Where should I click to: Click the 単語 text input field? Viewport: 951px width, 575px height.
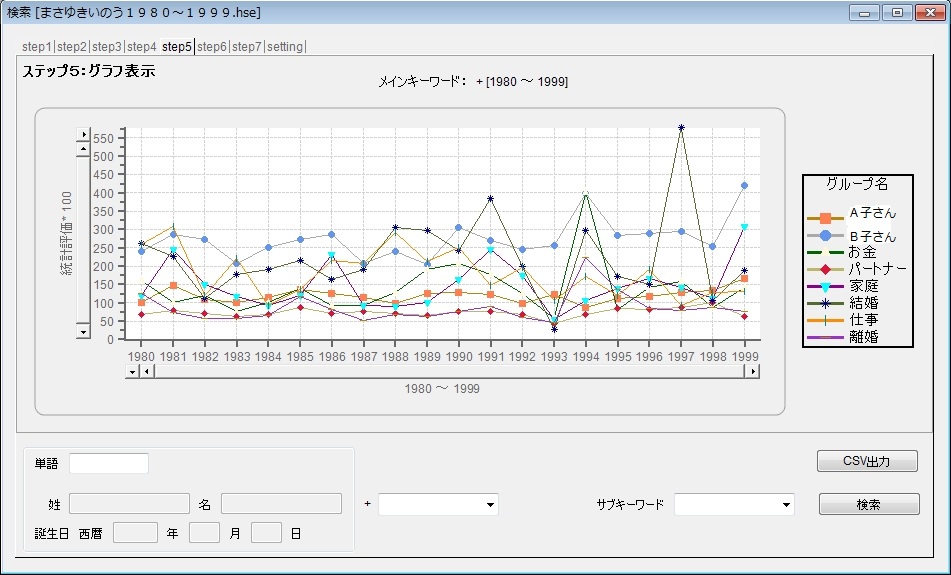coord(109,463)
